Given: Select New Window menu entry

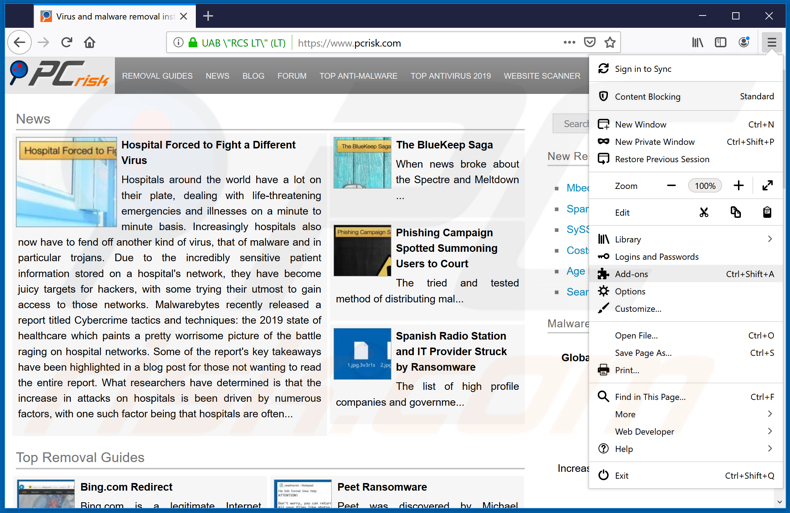Looking at the screenshot, I should (x=685, y=124).
